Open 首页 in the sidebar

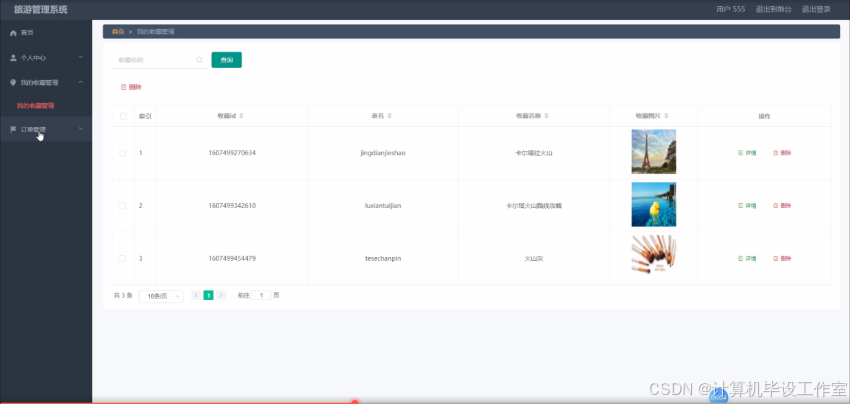pos(46,33)
